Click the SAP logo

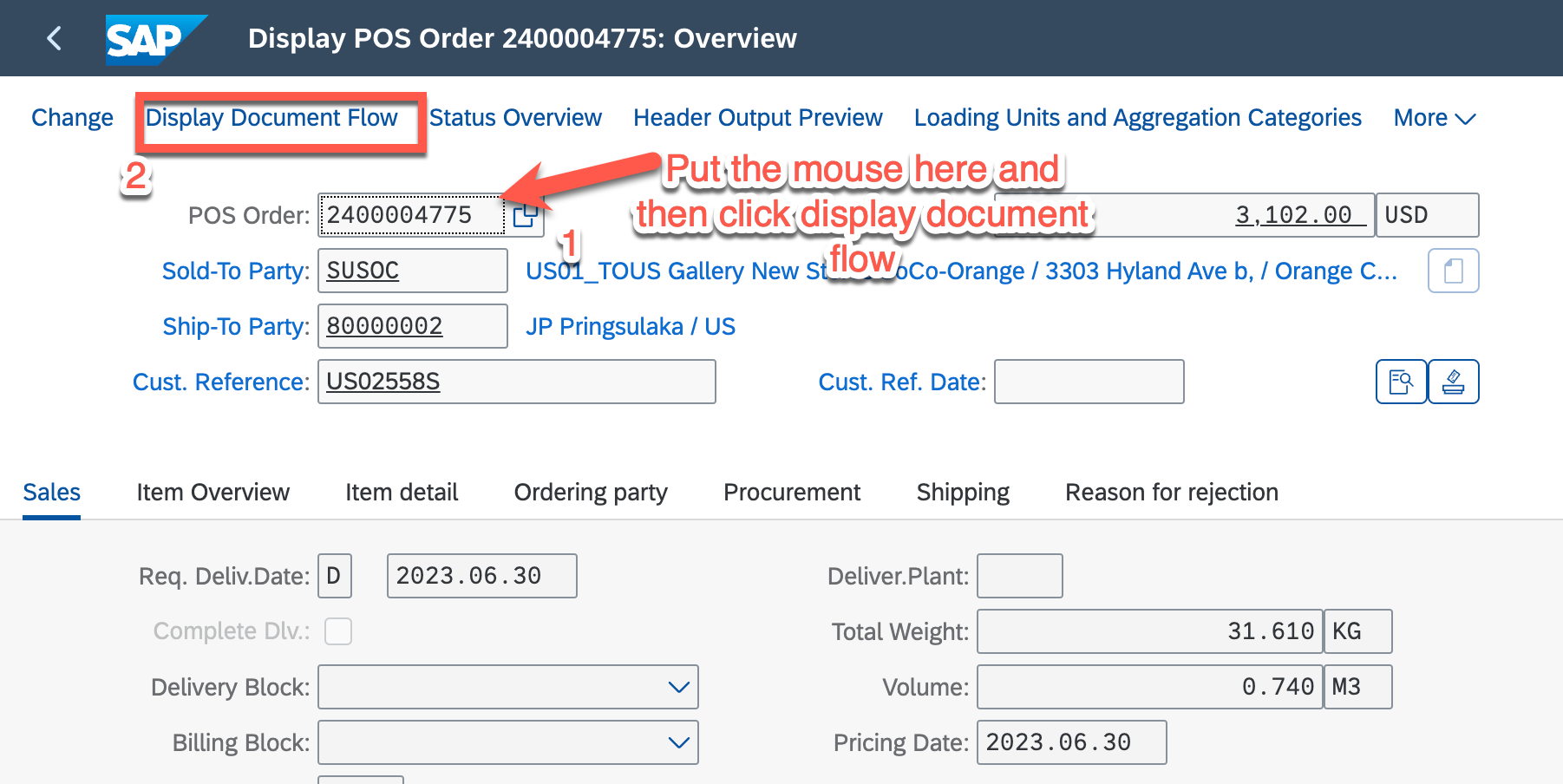[x=154, y=39]
